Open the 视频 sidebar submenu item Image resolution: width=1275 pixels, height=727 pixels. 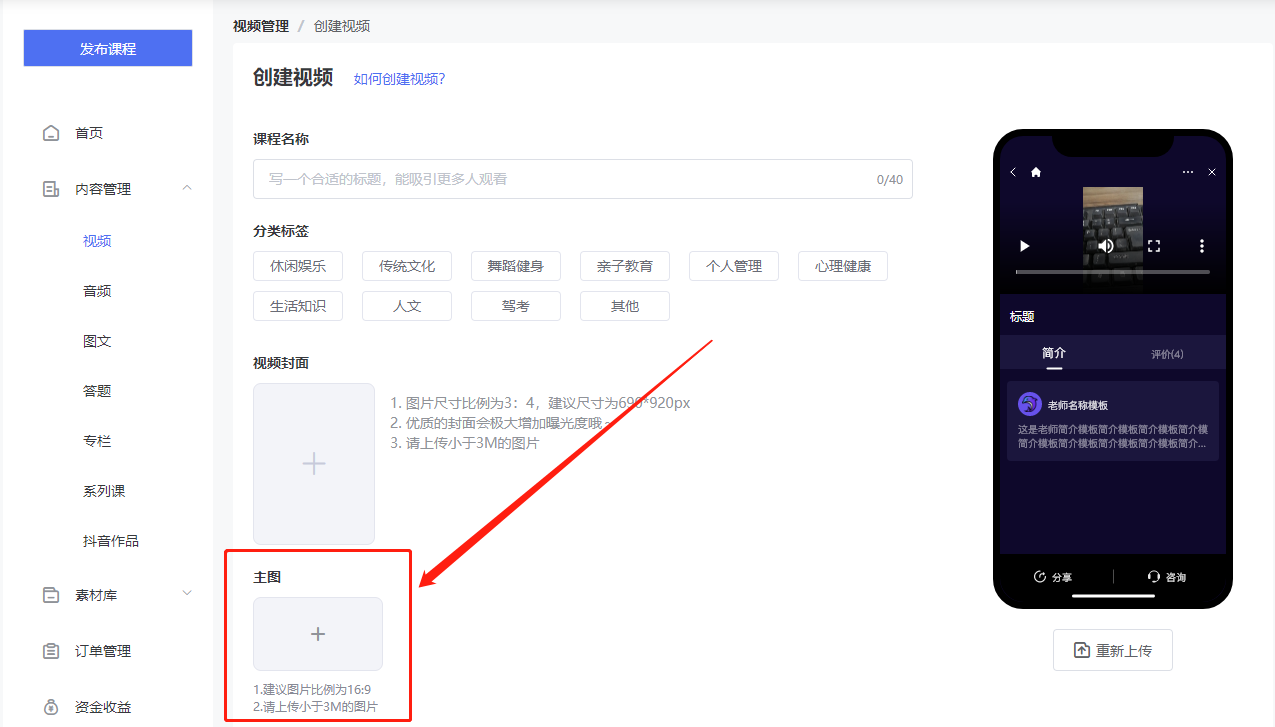97,241
